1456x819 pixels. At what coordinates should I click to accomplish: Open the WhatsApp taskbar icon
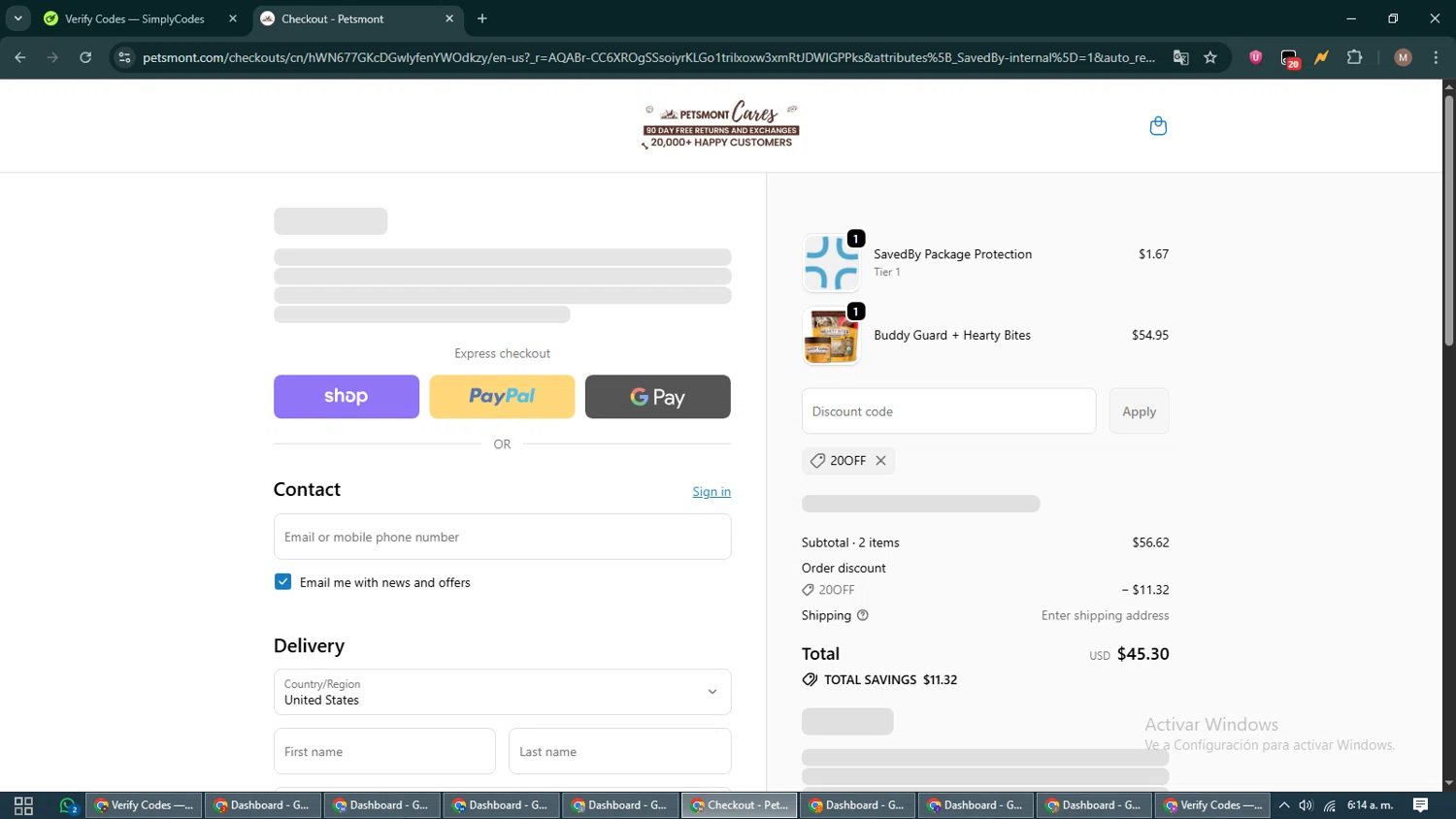coord(68,805)
